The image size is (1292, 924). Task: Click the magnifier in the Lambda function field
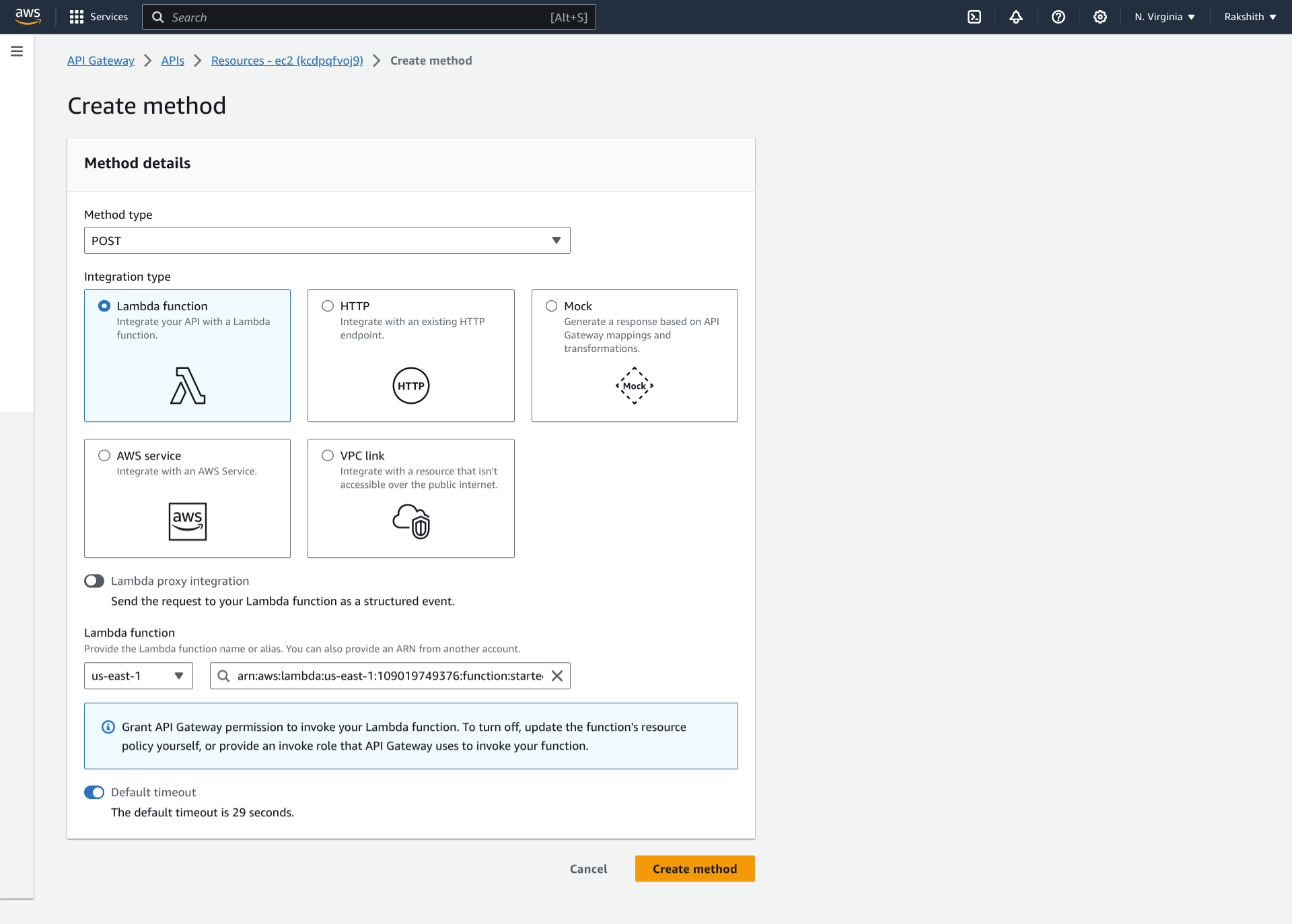[223, 676]
